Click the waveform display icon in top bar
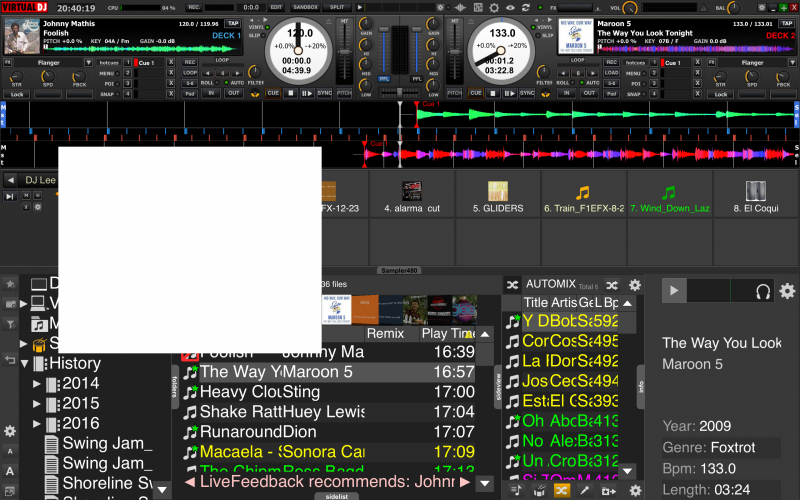Viewport: 800px width, 500px height. [x=460, y=8]
